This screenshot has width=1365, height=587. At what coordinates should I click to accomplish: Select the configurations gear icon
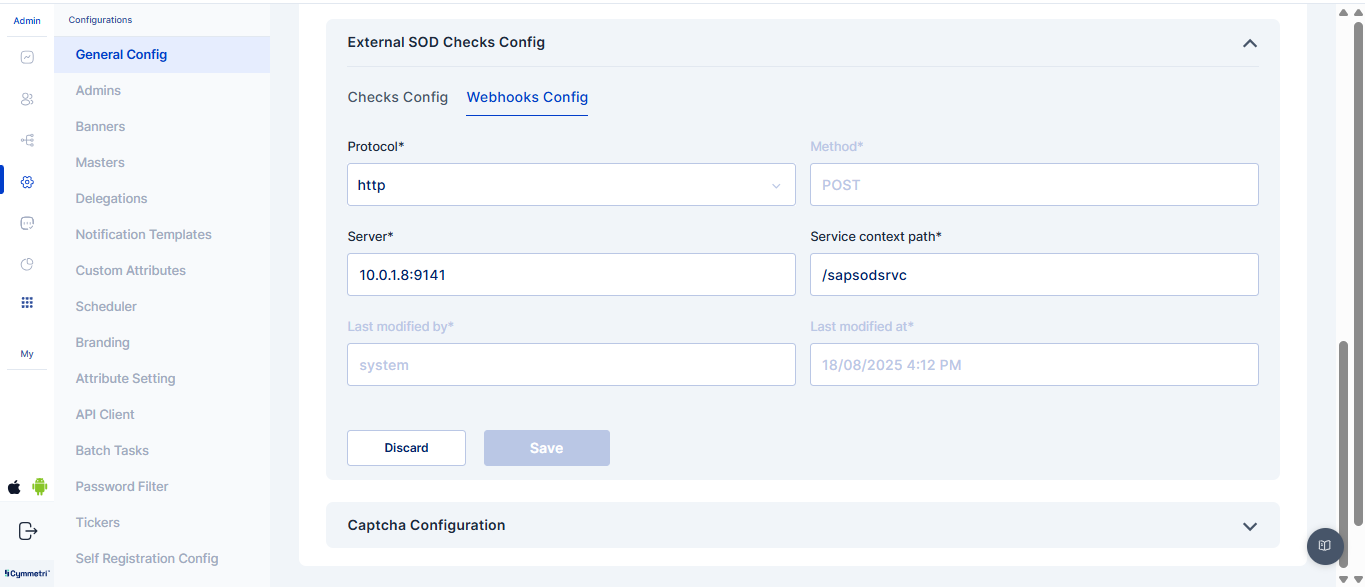click(27, 182)
